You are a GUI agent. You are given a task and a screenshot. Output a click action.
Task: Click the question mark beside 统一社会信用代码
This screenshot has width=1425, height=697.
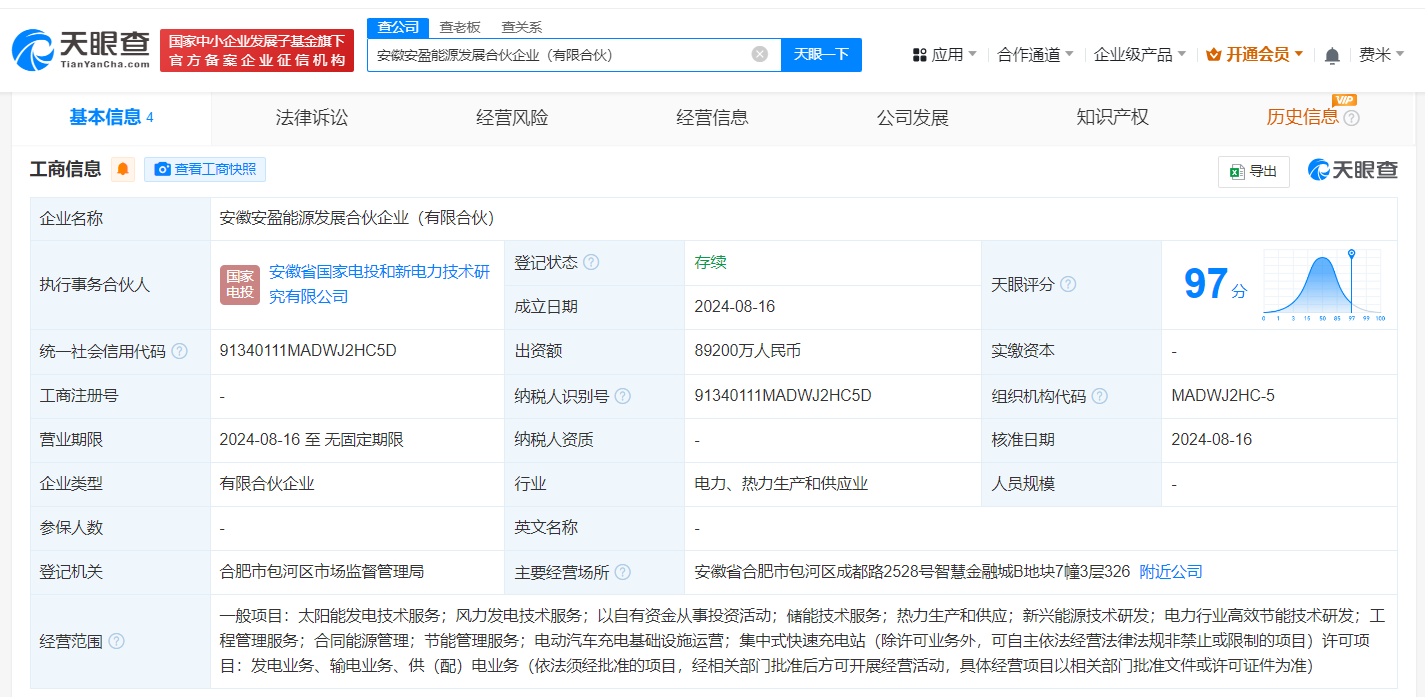tap(180, 351)
